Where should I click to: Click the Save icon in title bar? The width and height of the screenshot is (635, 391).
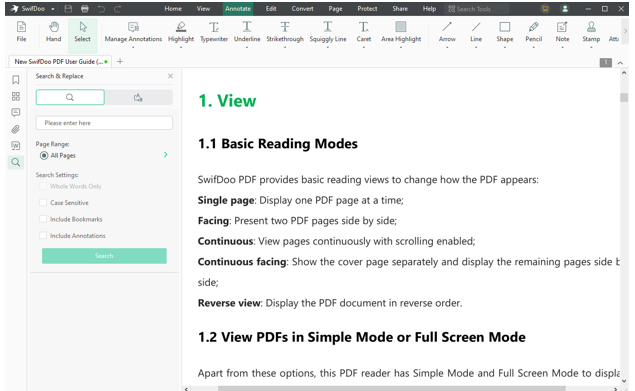click(68, 9)
